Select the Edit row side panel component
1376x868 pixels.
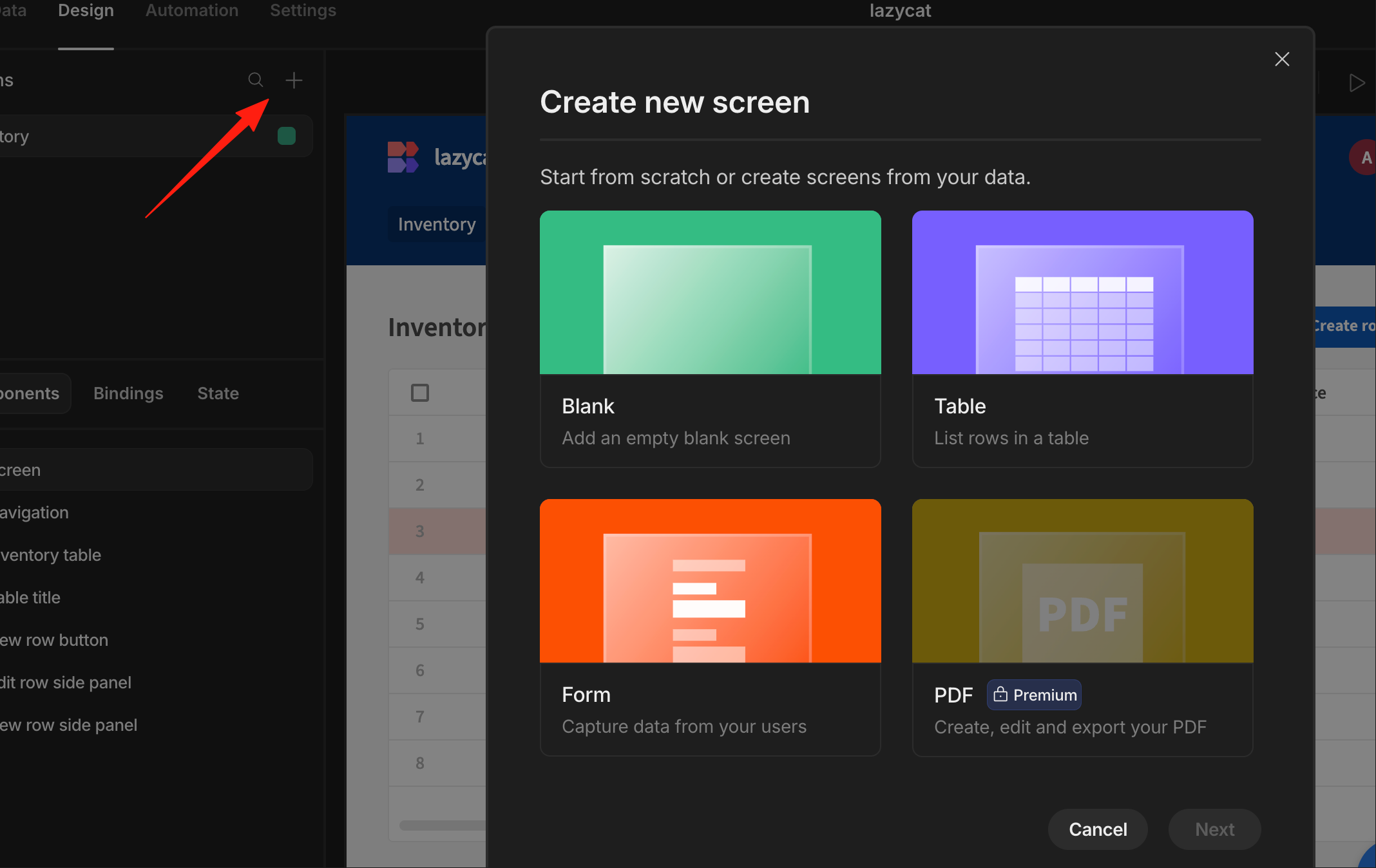click(157, 683)
